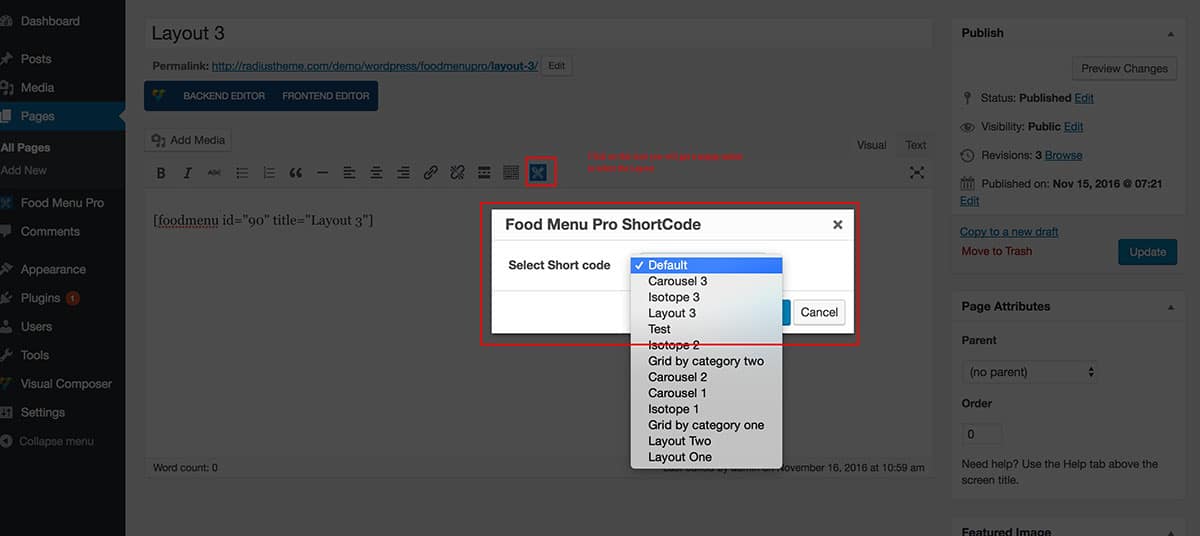Viewport: 1200px width, 536px height.
Task: Choose Isotope 1 from the shortcode list
Action: click(x=706, y=409)
